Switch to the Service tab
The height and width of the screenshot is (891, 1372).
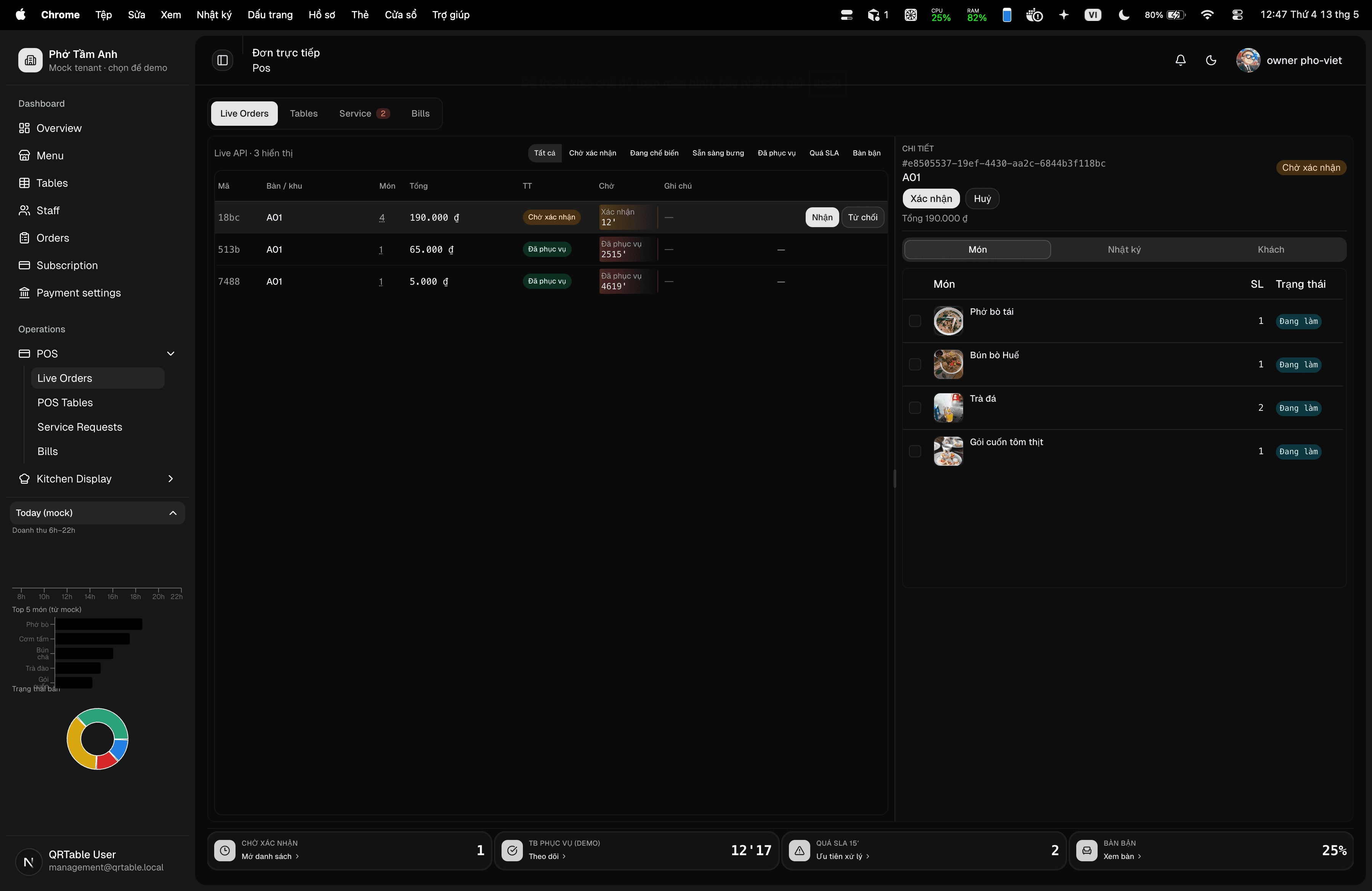tap(364, 114)
